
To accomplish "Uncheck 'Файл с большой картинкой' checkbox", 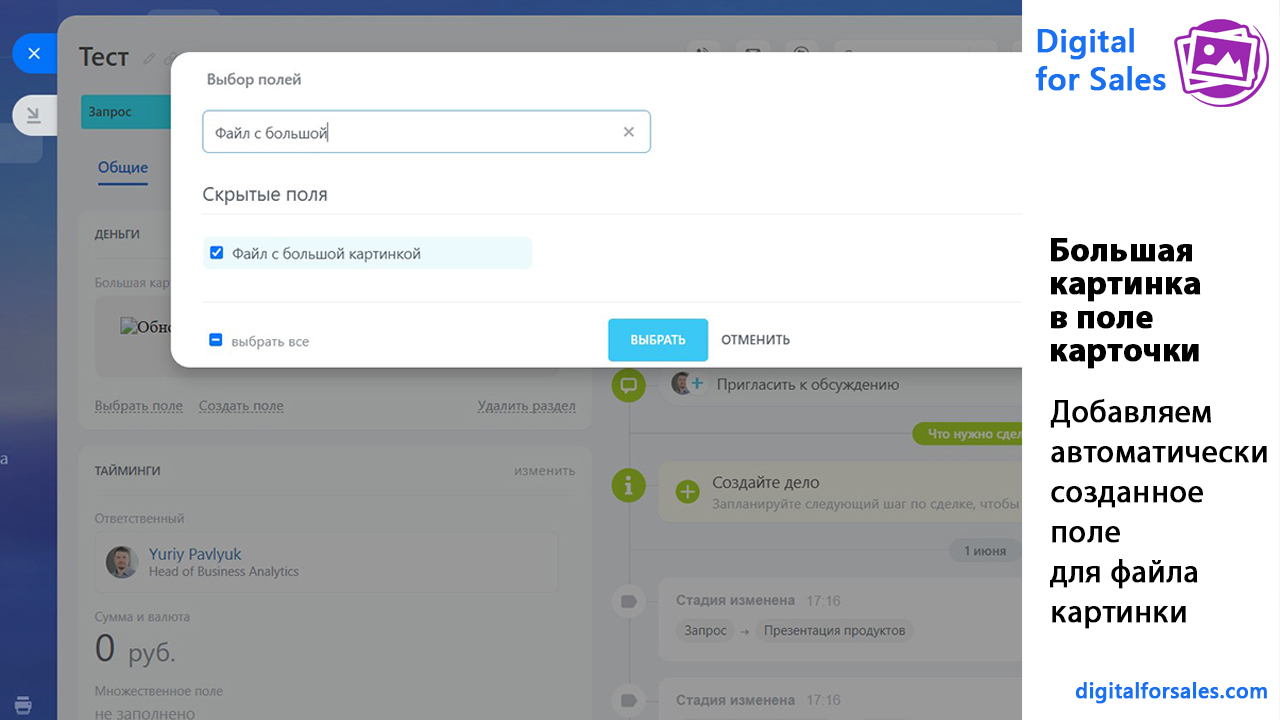I will click(x=216, y=253).
